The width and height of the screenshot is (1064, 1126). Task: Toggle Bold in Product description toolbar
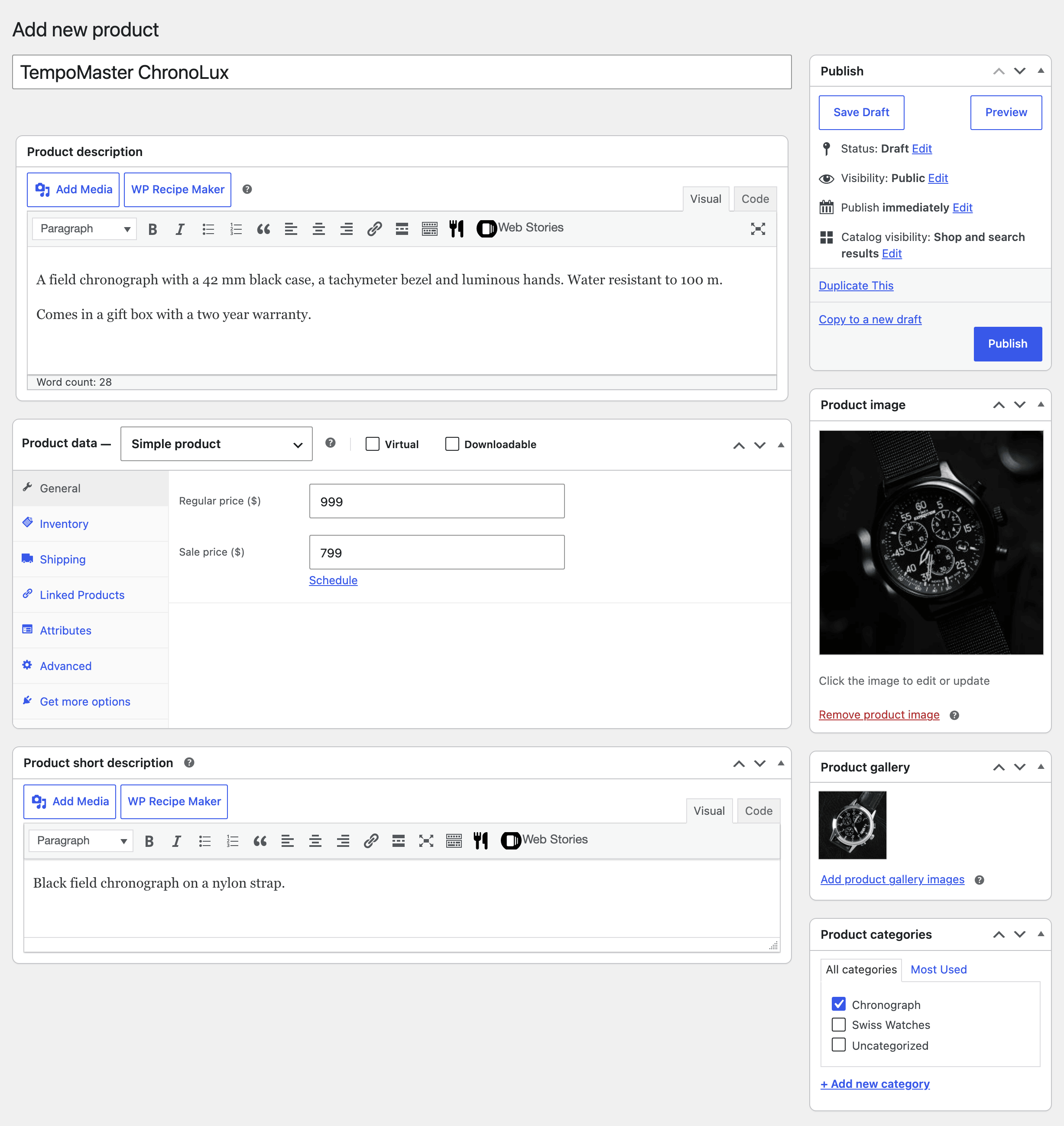[x=152, y=229]
